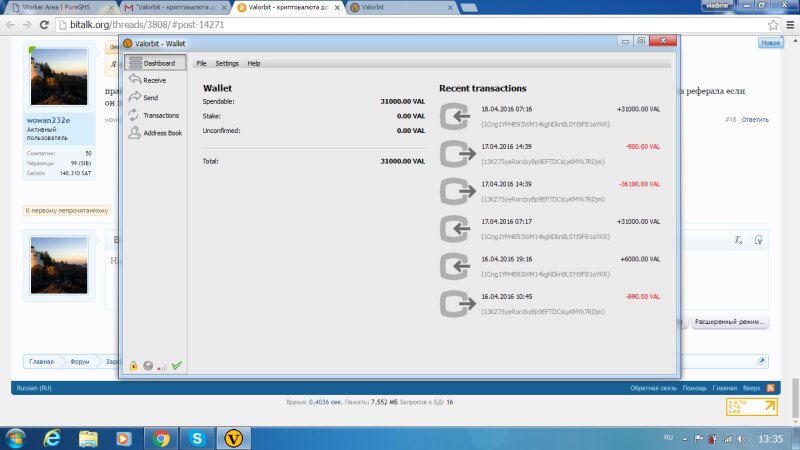800x450 pixels.
Task: Go to the Send coins page
Action: tap(146, 98)
